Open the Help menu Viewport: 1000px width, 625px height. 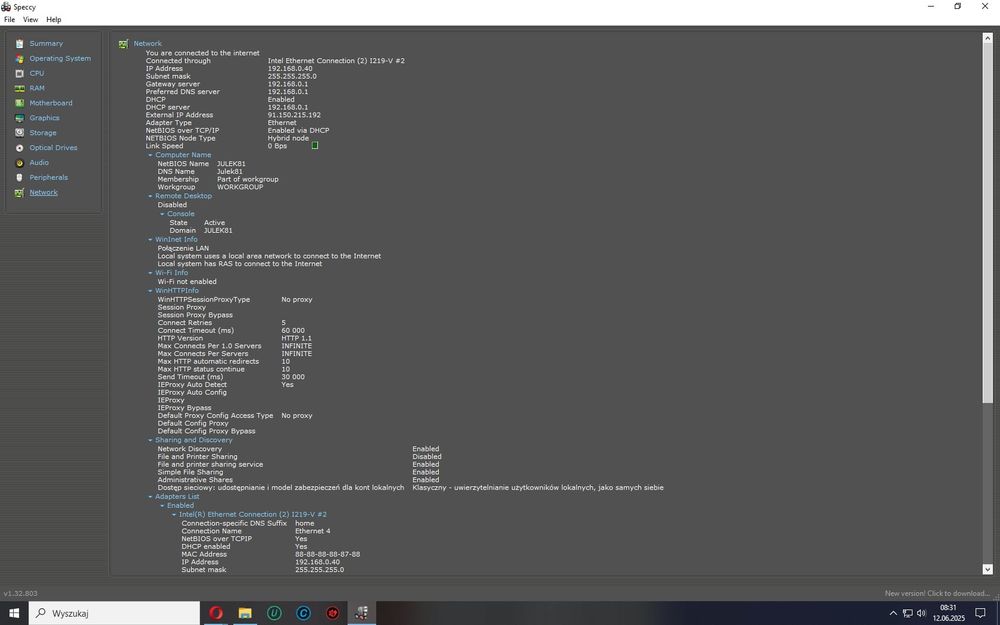tap(54, 20)
